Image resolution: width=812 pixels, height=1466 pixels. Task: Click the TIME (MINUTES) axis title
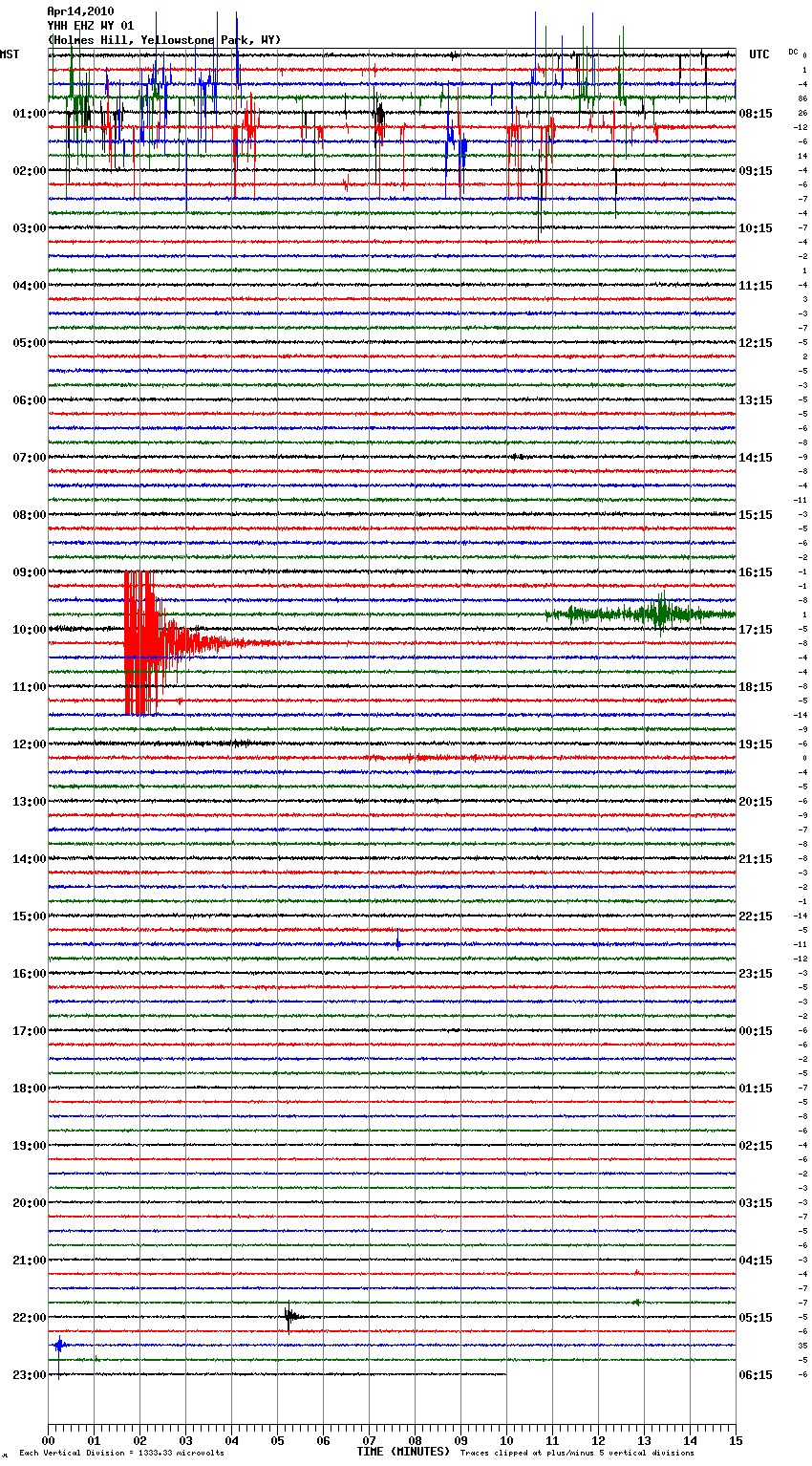[x=403, y=1452]
